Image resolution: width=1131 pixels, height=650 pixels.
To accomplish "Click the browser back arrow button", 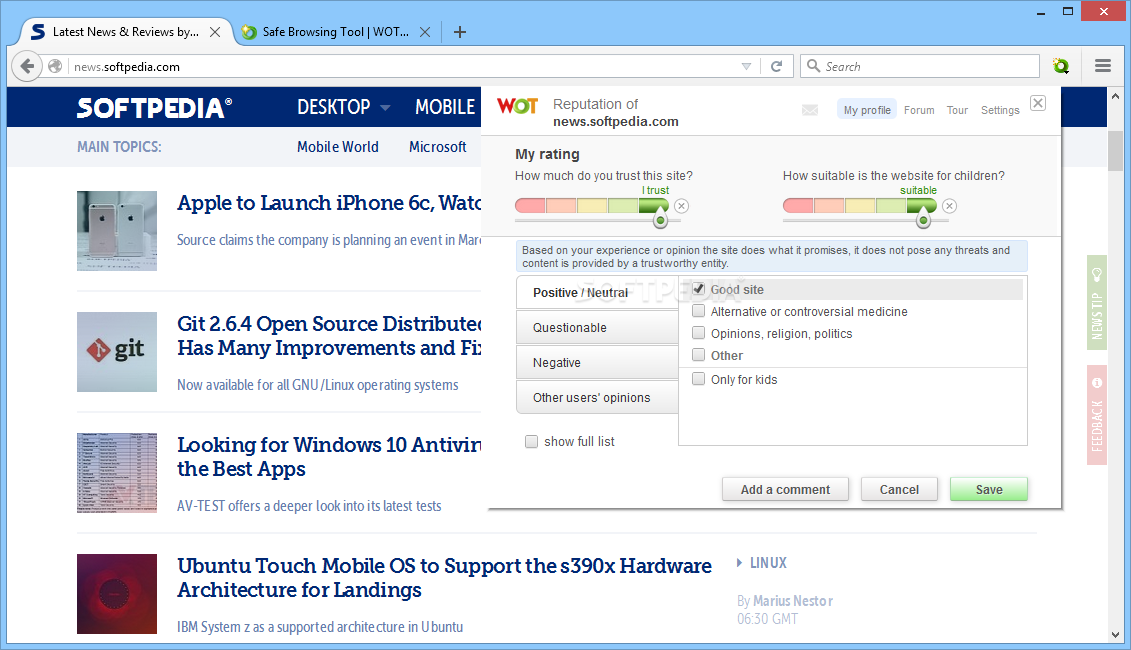I will [x=27, y=66].
